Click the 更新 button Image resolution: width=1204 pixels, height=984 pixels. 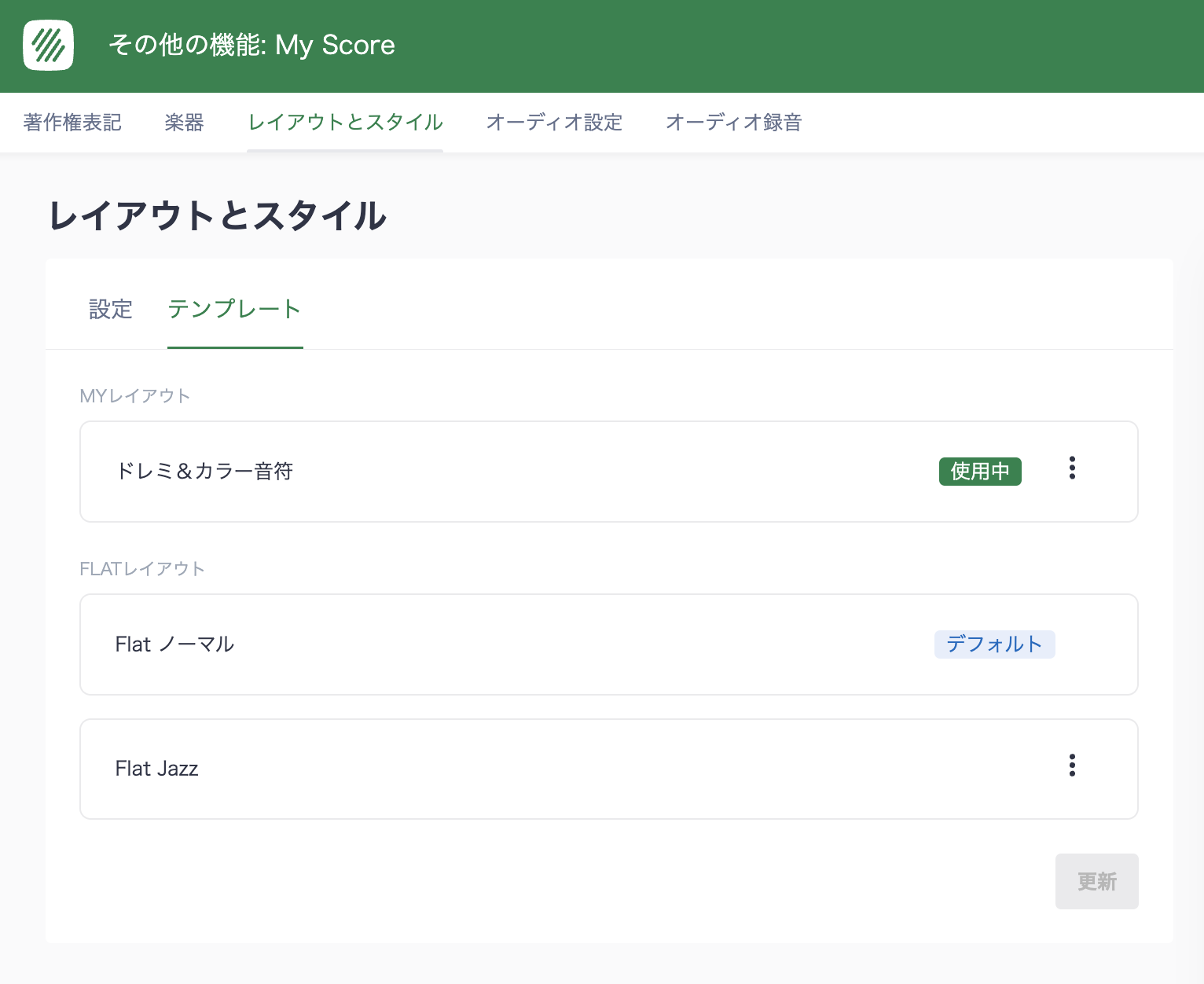pos(1097,881)
